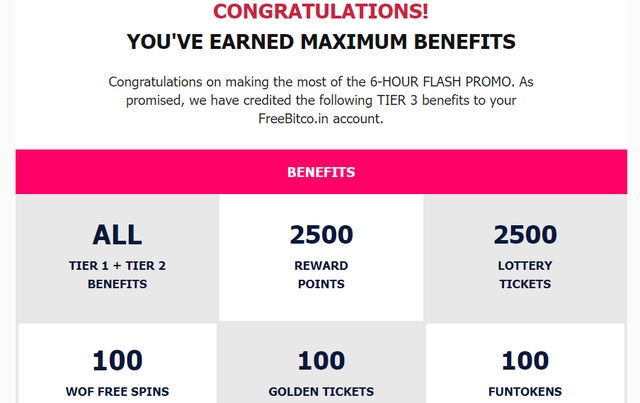Click the 2500 above REWARD POINTS
Viewport: 640px width, 403px height.
(x=321, y=235)
